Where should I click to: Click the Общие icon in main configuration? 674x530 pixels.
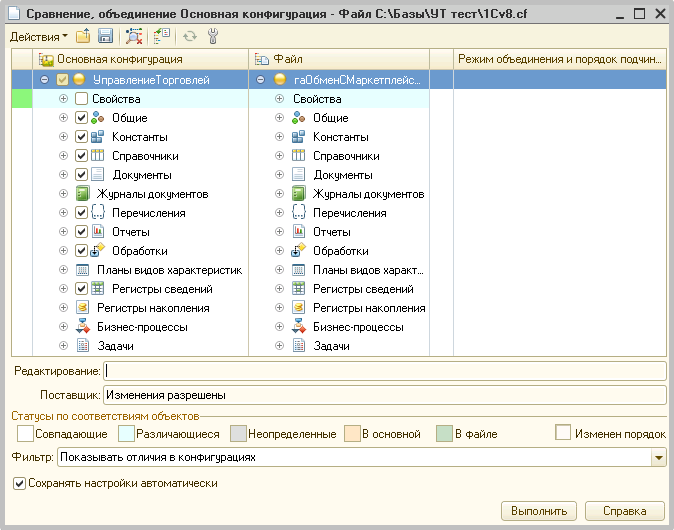click(x=98, y=117)
